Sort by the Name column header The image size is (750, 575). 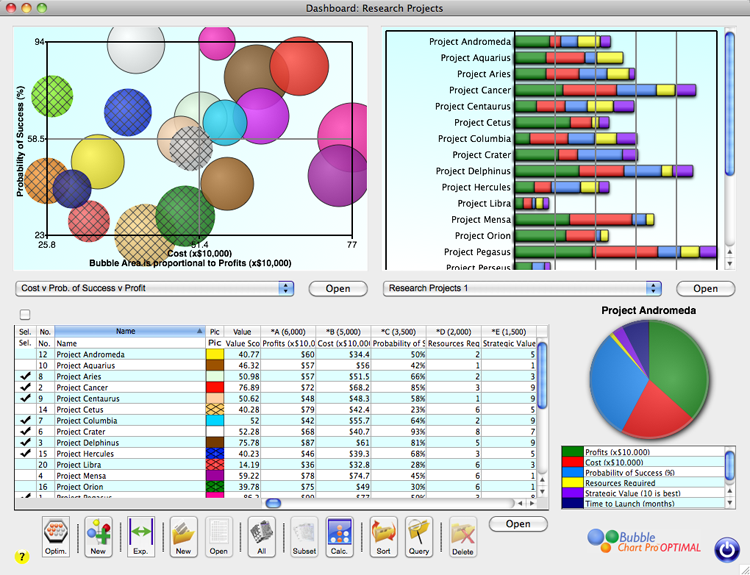125,330
